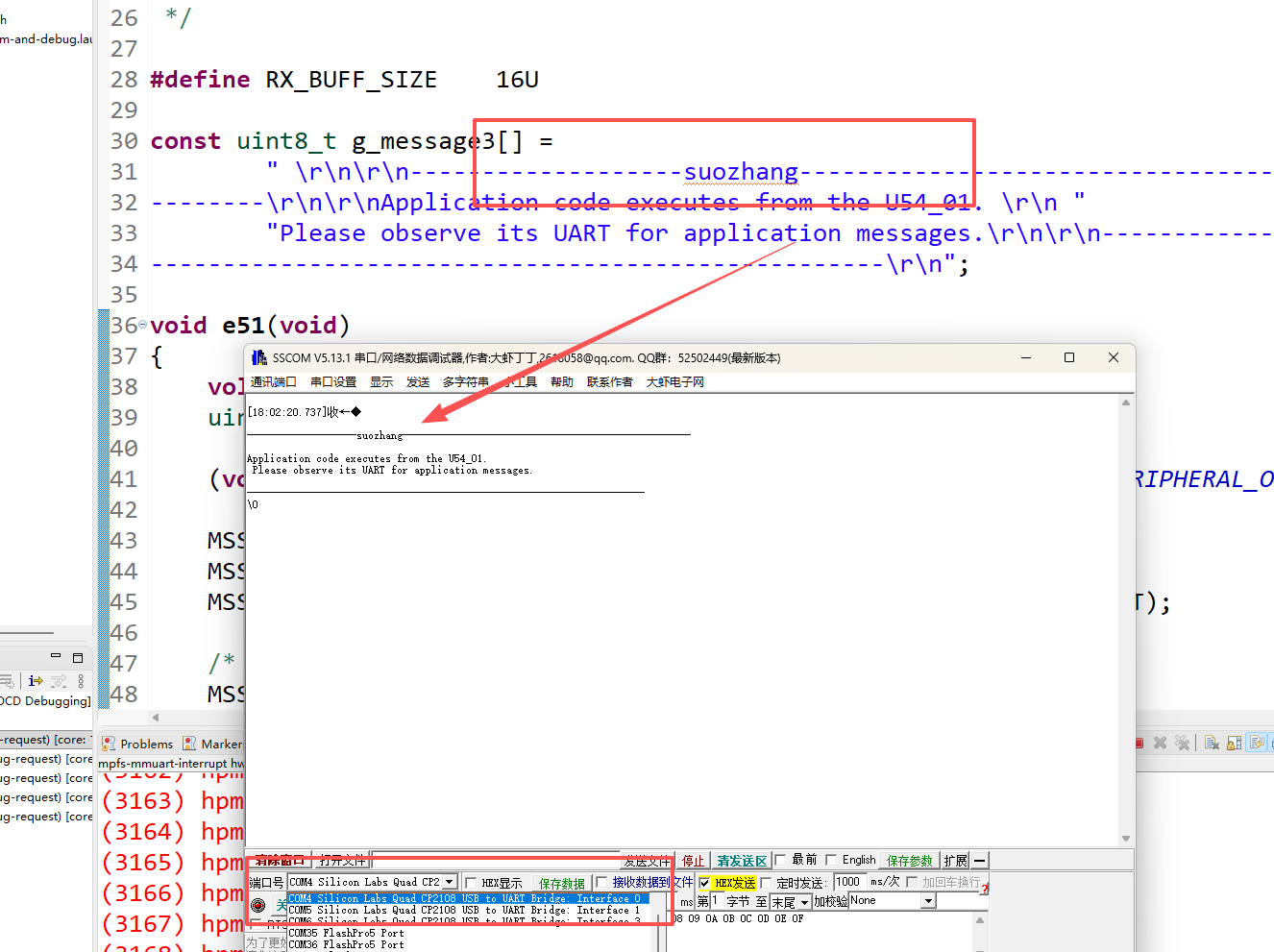Open the 通讯端口 menu
This screenshot has width=1274, height=952.
[x=274, y=381]
